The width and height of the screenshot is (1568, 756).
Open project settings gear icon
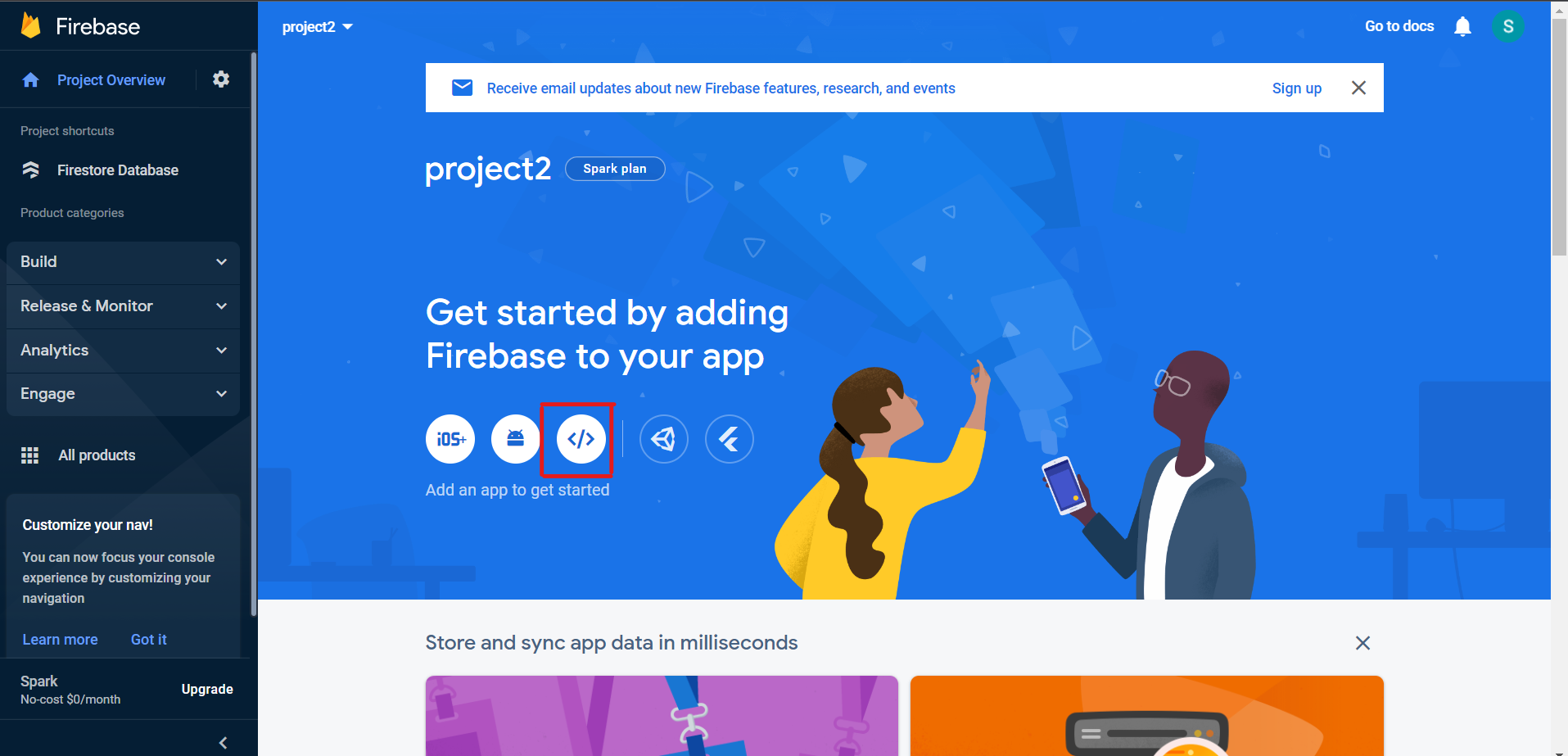coord(221,79)
